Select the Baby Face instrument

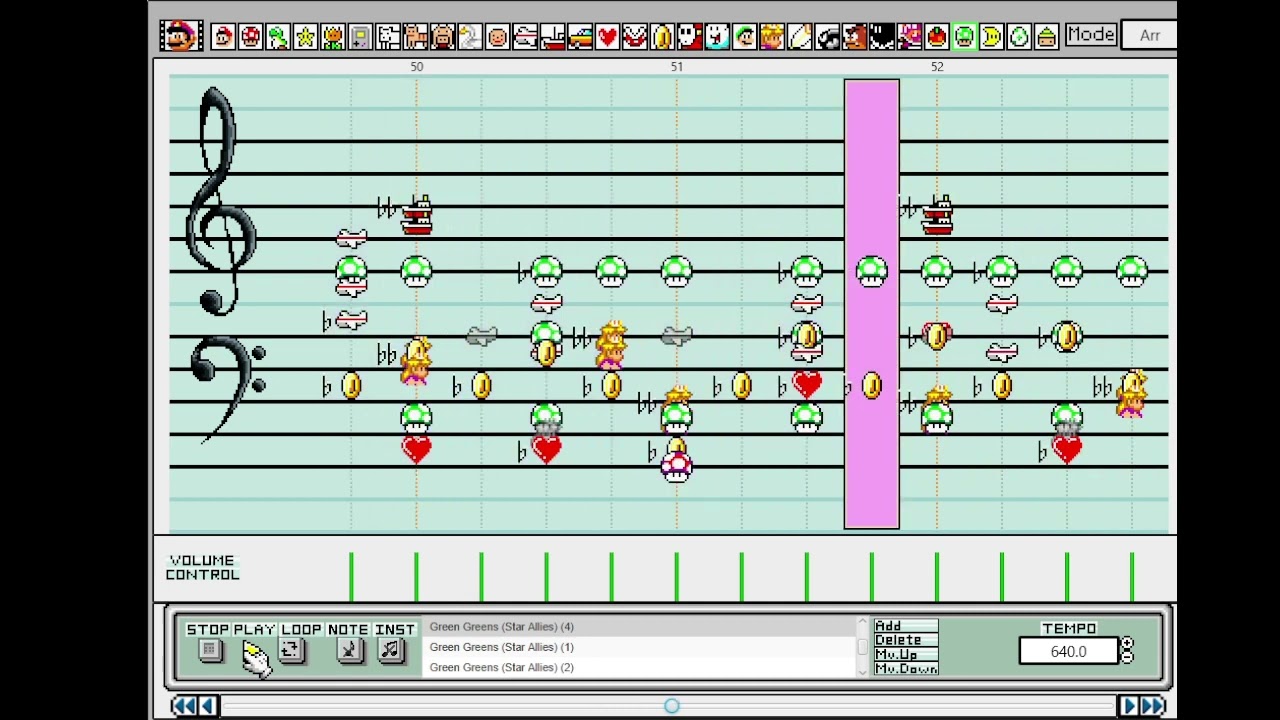click(497, 37)
